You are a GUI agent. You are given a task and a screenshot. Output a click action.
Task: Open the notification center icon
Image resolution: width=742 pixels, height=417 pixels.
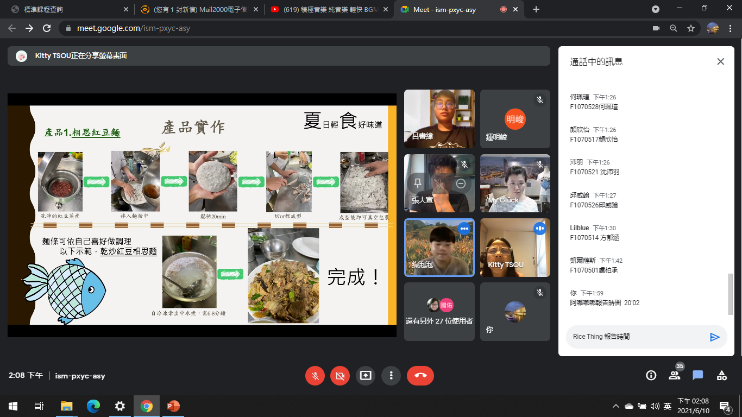[724, 406]
